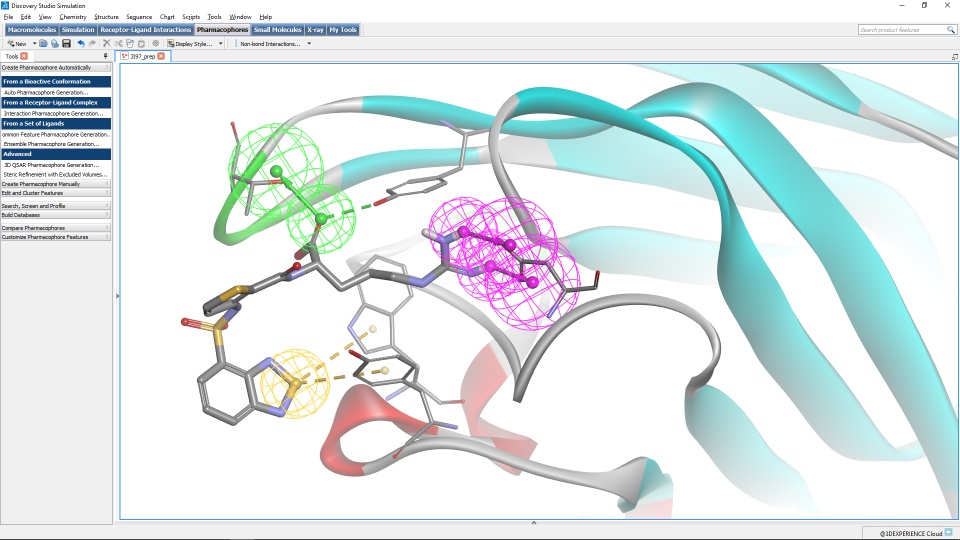
Task: Click Common Feature Pharmacophore Generation link
Action: point(56,134)
